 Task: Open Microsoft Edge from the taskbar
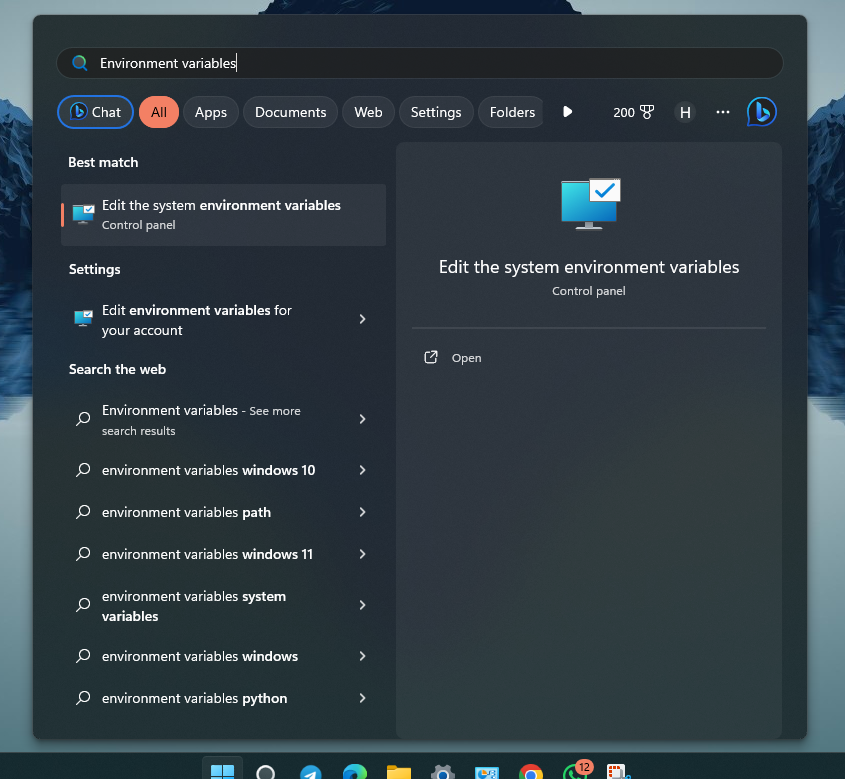pyautogui.click(x=355, y=772)
